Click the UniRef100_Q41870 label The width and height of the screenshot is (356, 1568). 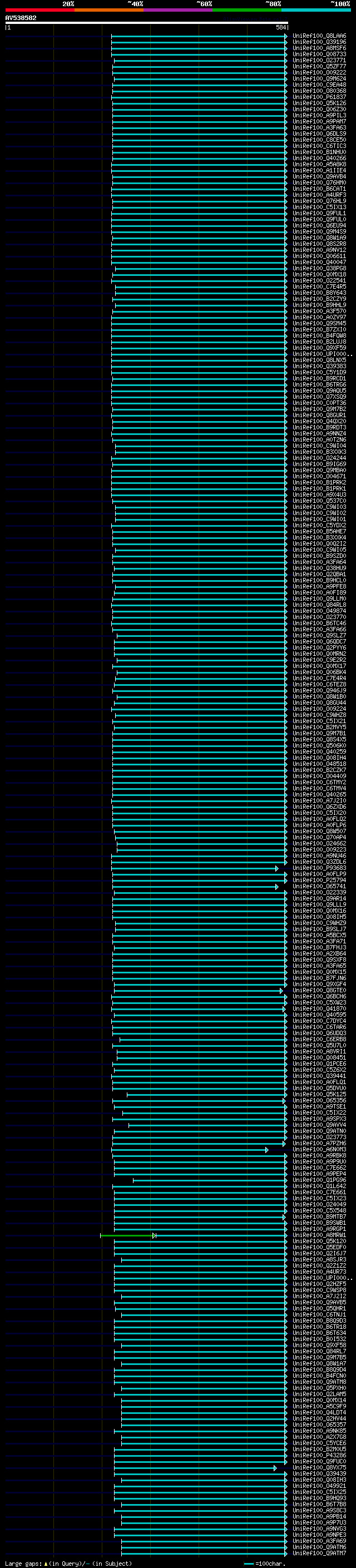point(319,1008)
